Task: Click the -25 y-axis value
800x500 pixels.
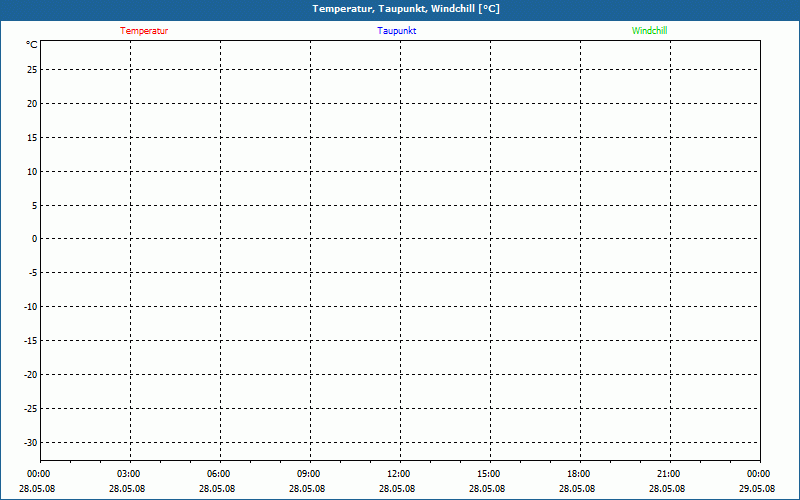Action: click(x=31, y=409)
